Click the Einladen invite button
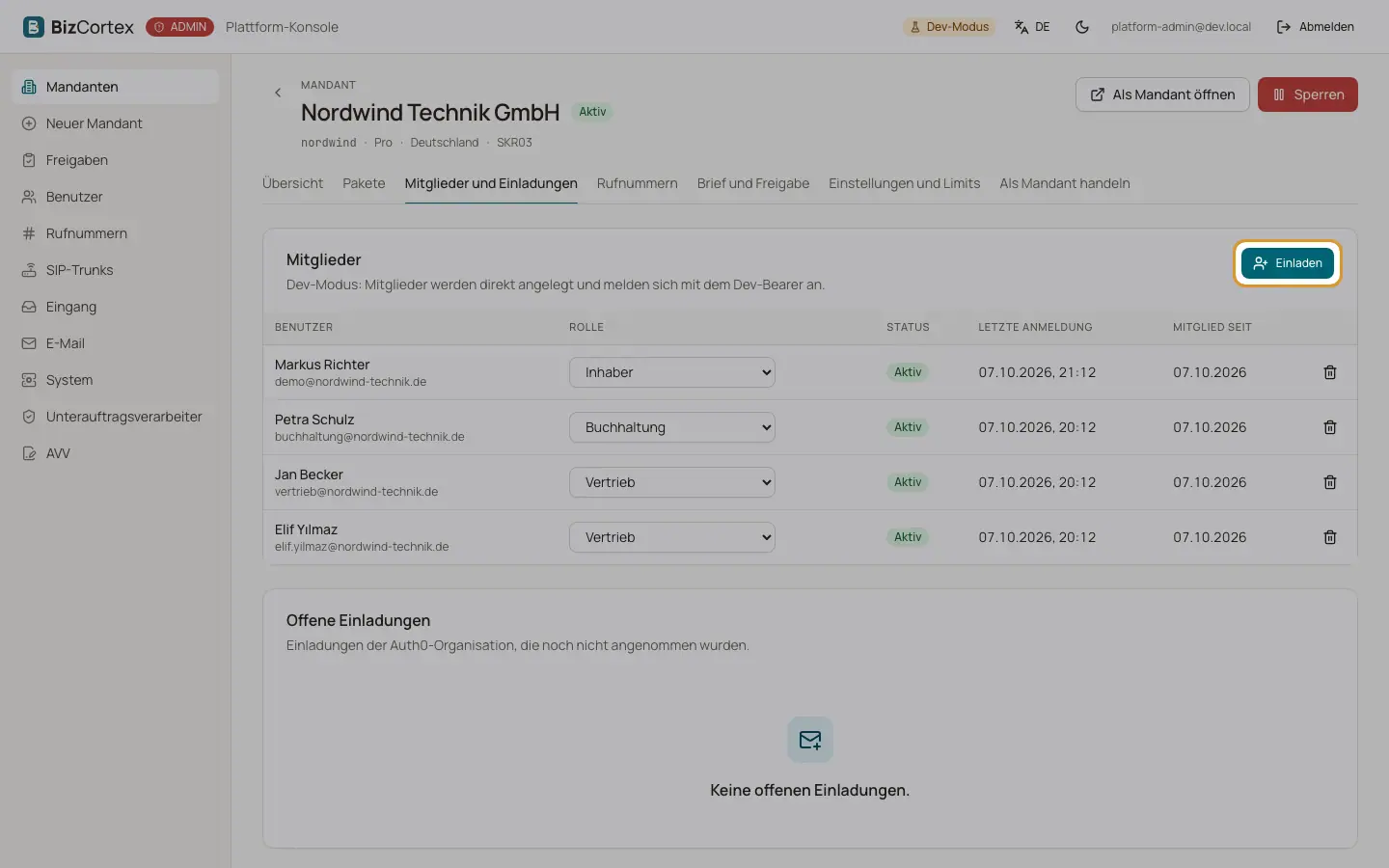Screen dimensions: 1389x868 click(x=1288, y=263)
